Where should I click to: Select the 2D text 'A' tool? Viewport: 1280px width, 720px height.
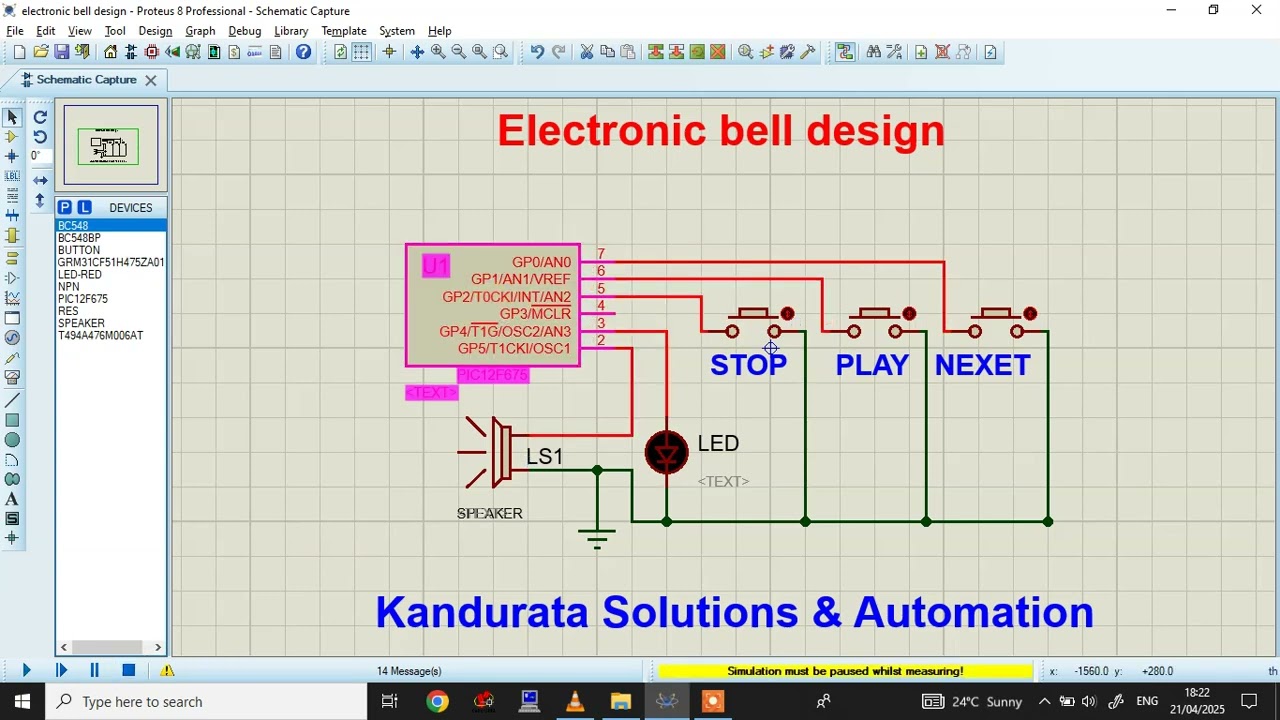(x=12, y=499)
